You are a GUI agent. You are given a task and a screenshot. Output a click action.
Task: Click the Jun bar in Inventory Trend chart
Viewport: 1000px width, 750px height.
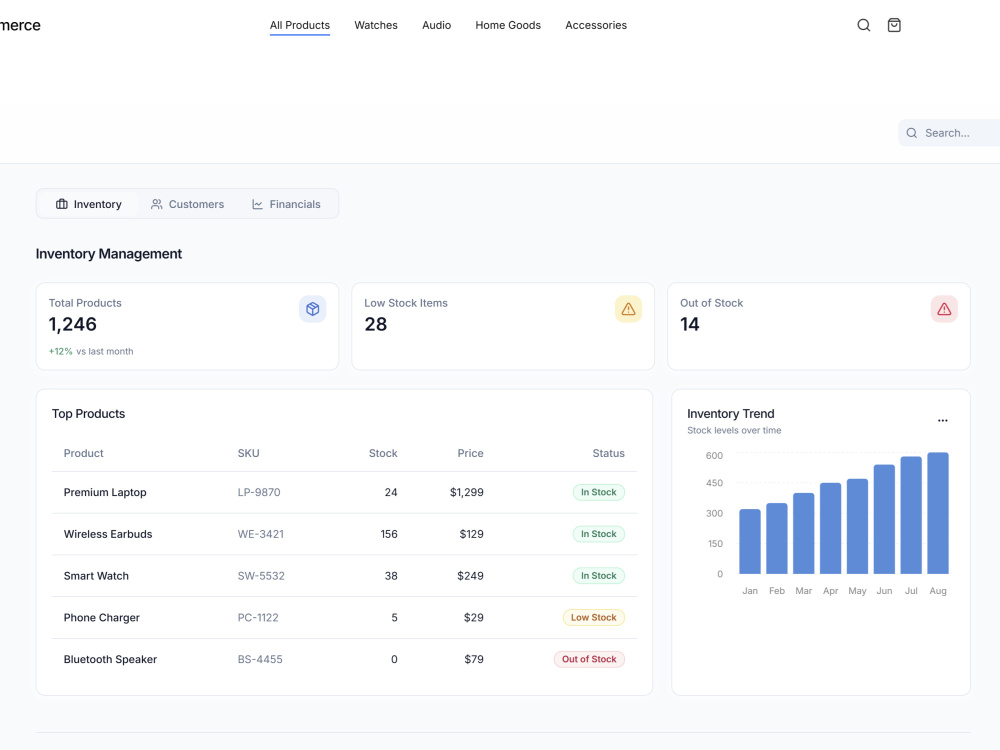(884, 519)
